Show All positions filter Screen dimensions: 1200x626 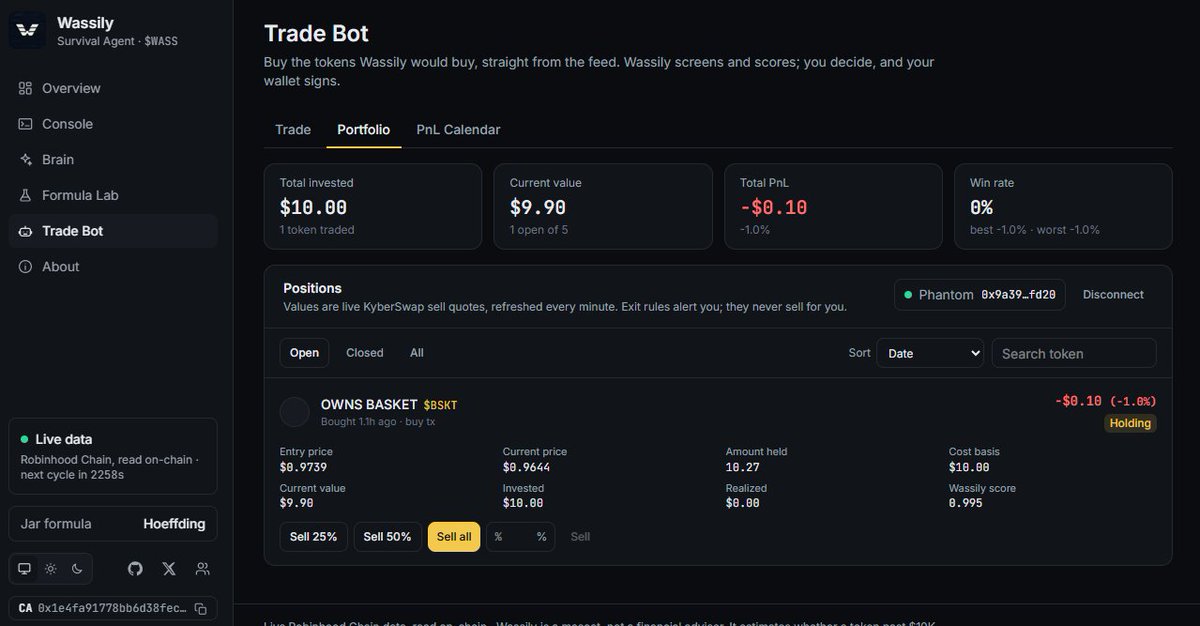point(417,353)
